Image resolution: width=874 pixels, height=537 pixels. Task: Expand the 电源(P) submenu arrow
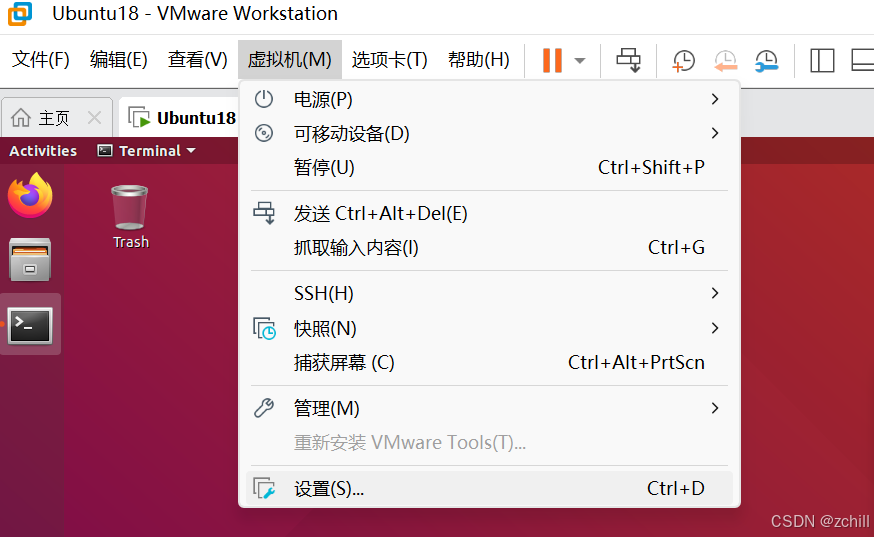715,99
